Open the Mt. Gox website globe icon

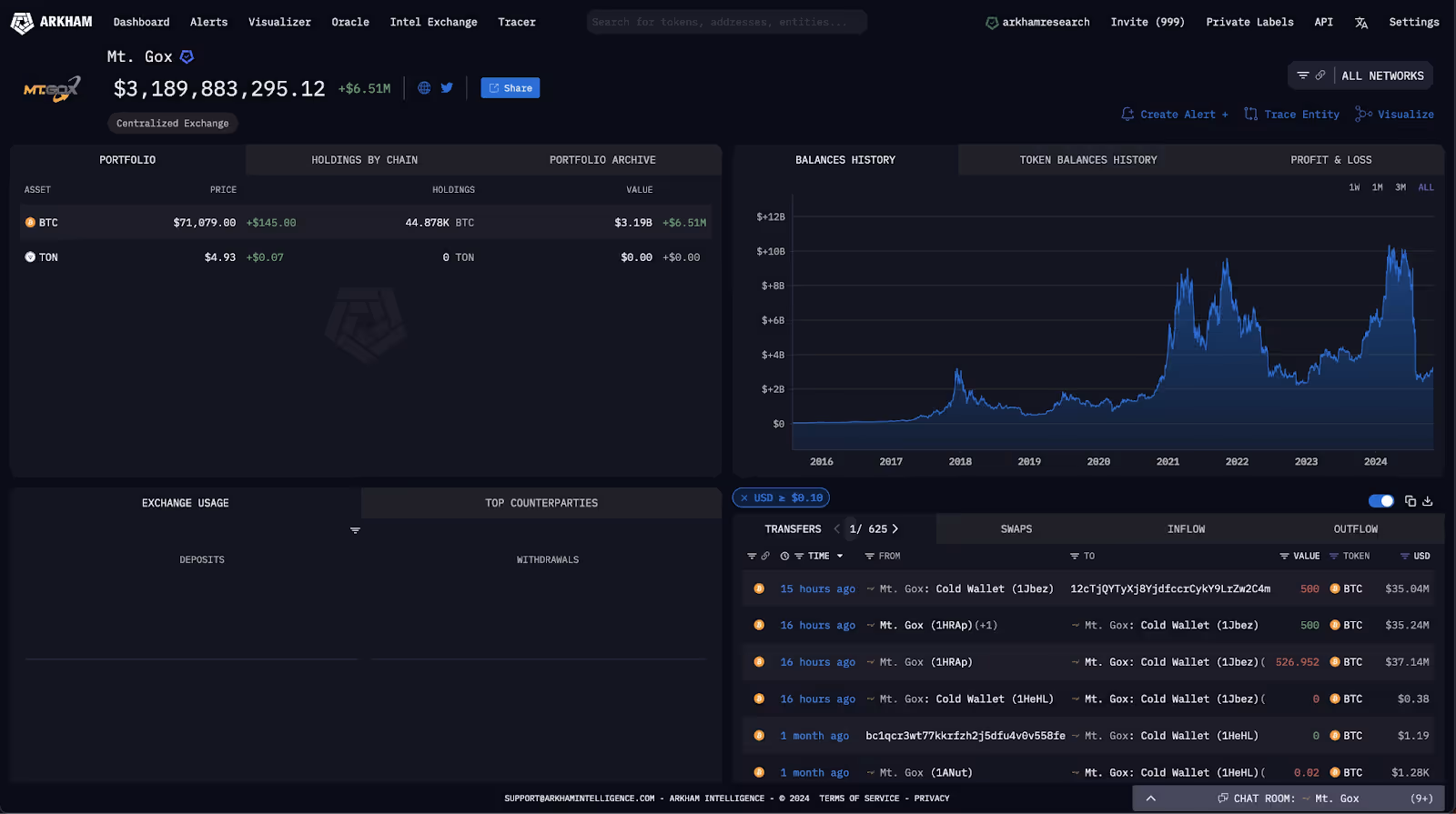[424, 88]
